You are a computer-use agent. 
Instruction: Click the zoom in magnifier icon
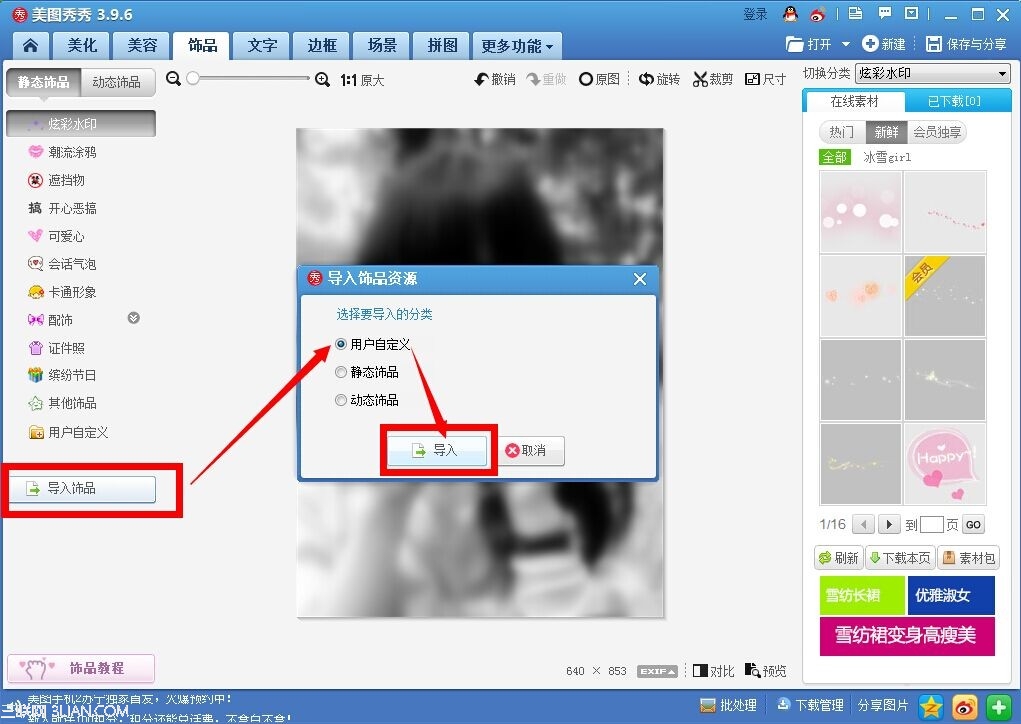[322, 79]
